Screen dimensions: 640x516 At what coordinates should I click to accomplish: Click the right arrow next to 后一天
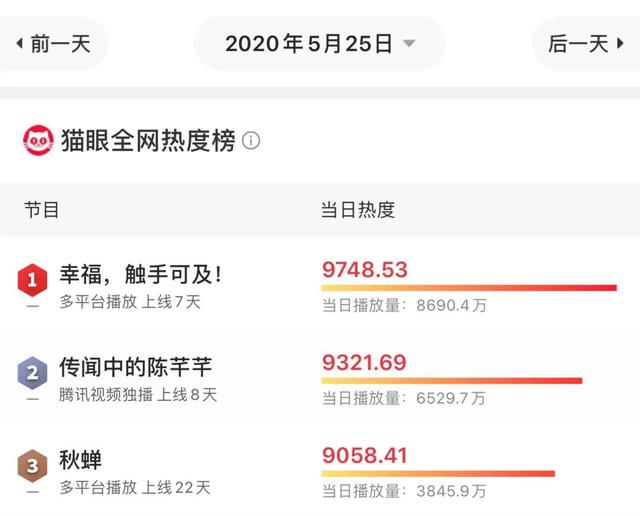click(620, 43)
